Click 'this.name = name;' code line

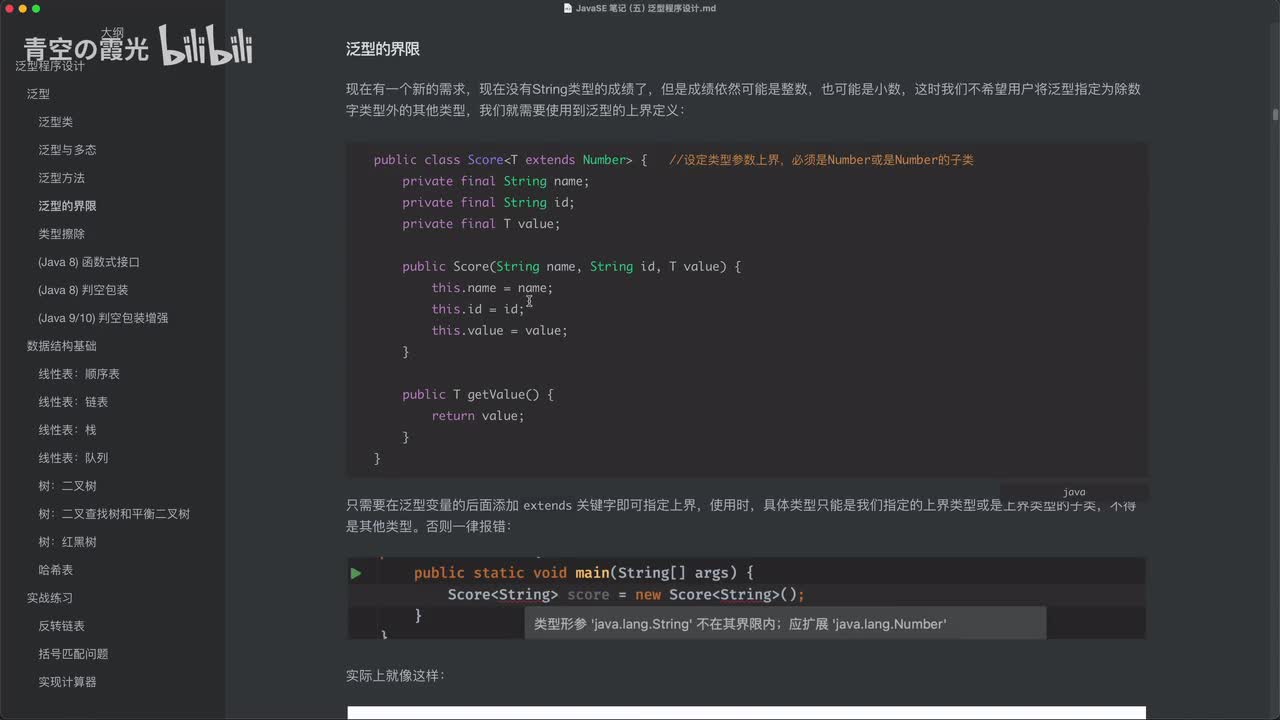[x=492, y=288]
